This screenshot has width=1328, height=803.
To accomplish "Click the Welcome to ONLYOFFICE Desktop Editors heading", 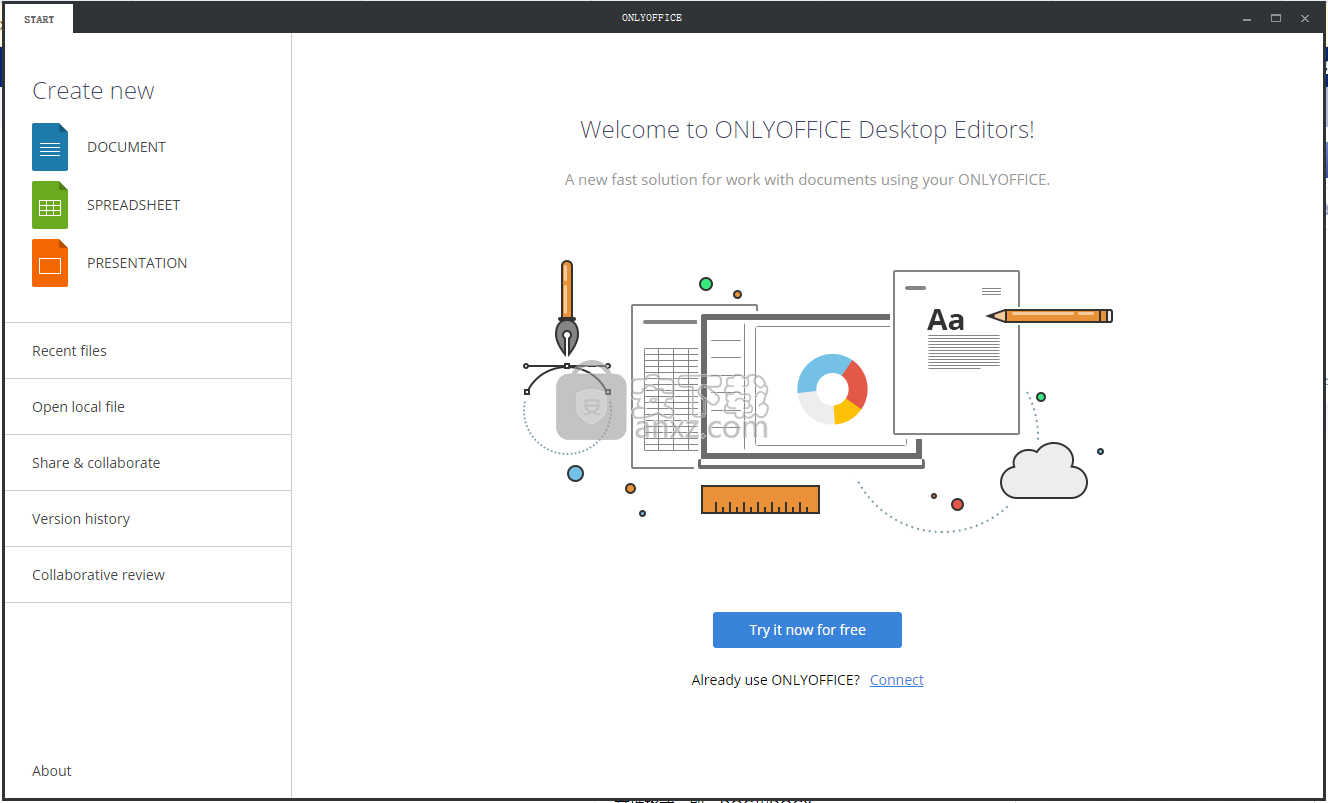I will point(807,130).
